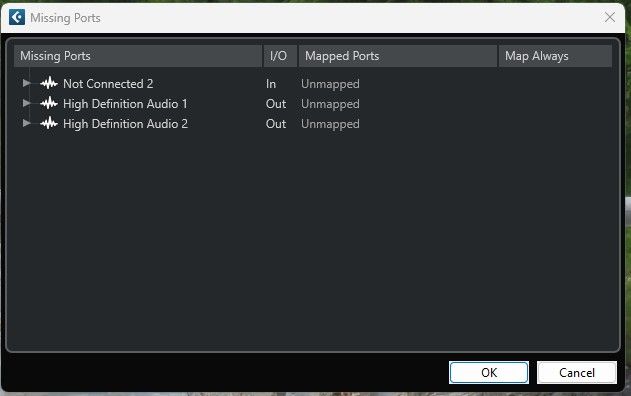Toggle Map Always for Not Connected 2 row
The width and height of the screenshot is (631, 396).
(x=555, y=84)
